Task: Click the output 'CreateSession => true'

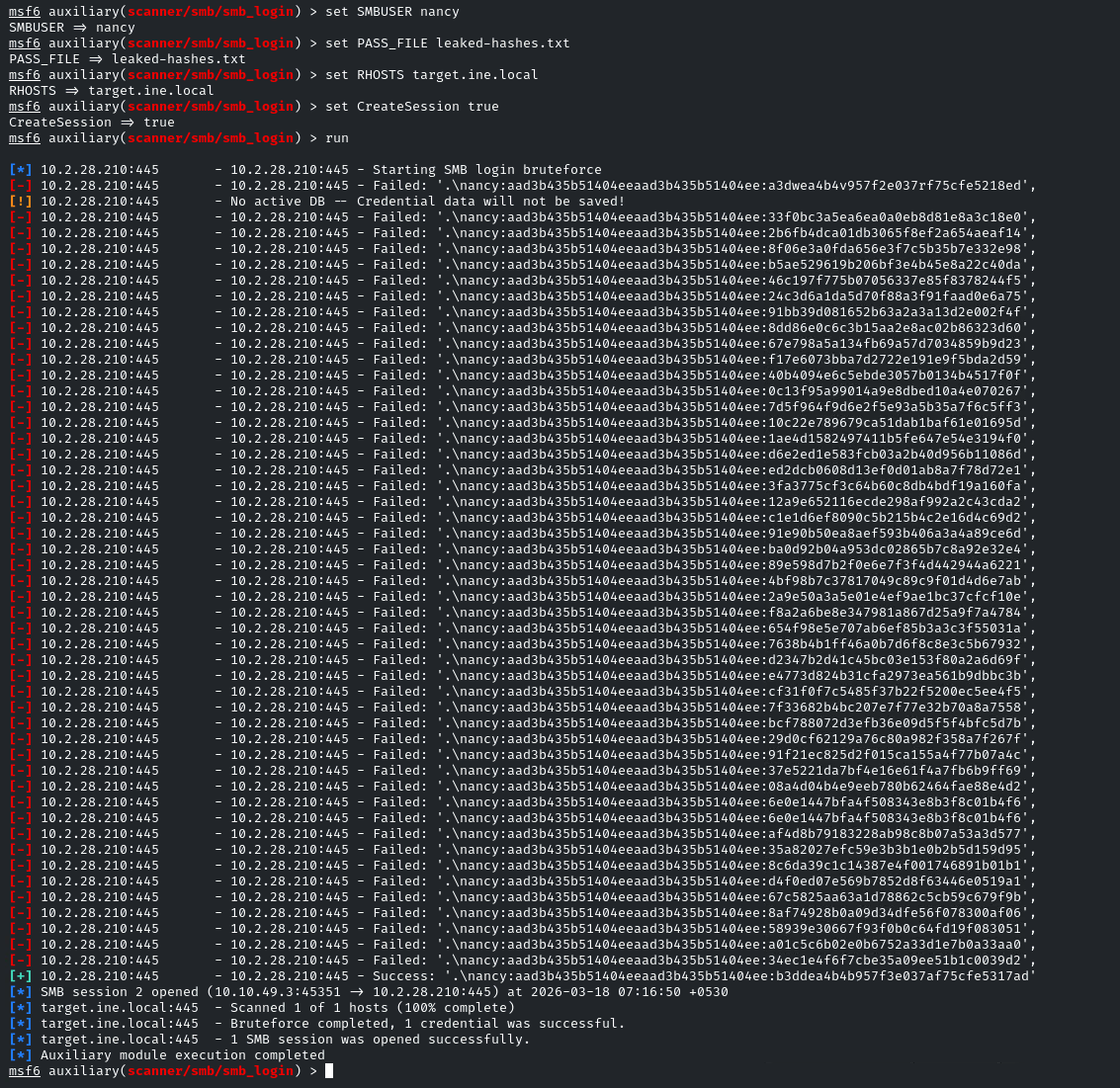Action: point(91,122)
